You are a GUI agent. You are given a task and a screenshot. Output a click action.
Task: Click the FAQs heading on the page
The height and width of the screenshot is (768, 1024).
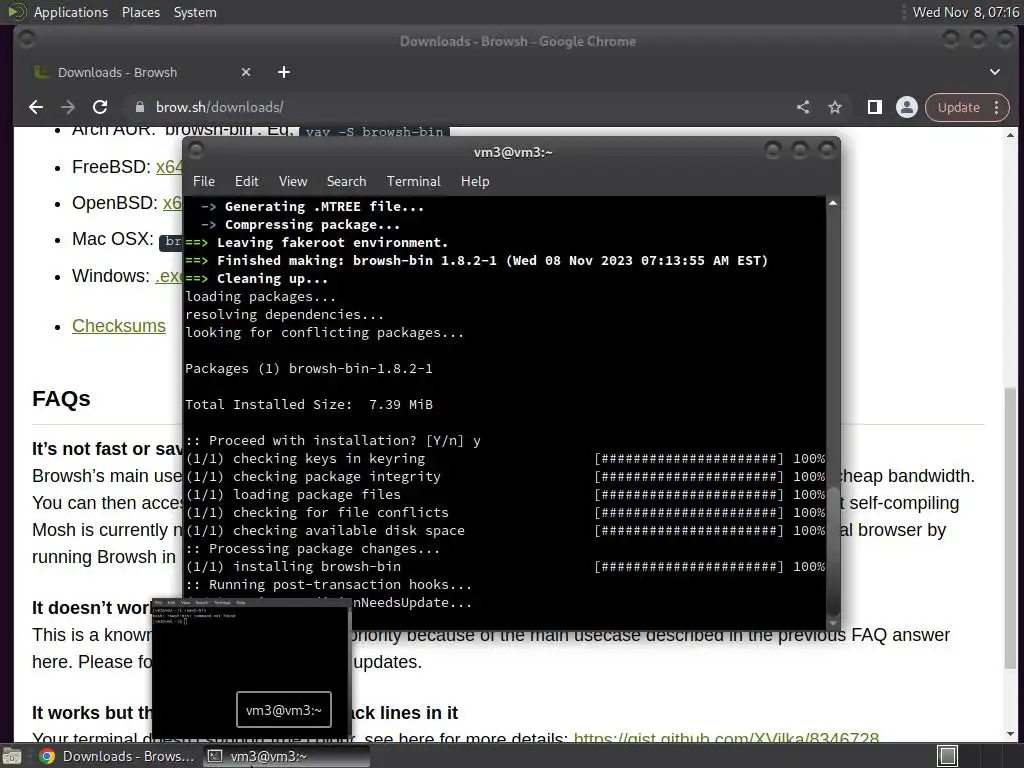click(x=61, y=398)
